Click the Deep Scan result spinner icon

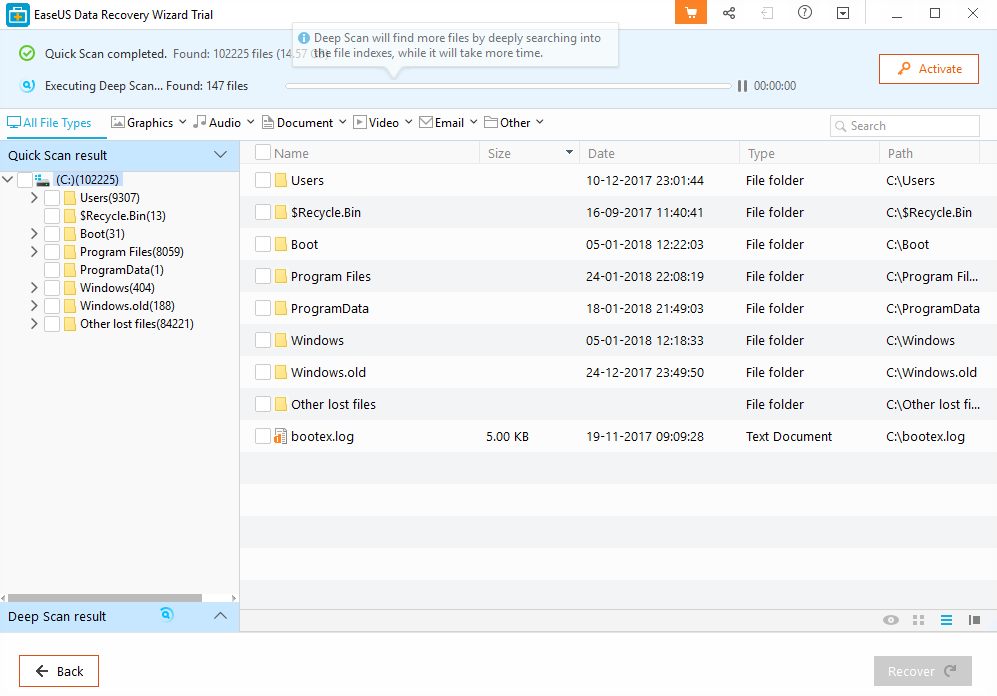[x=167, y=614]
